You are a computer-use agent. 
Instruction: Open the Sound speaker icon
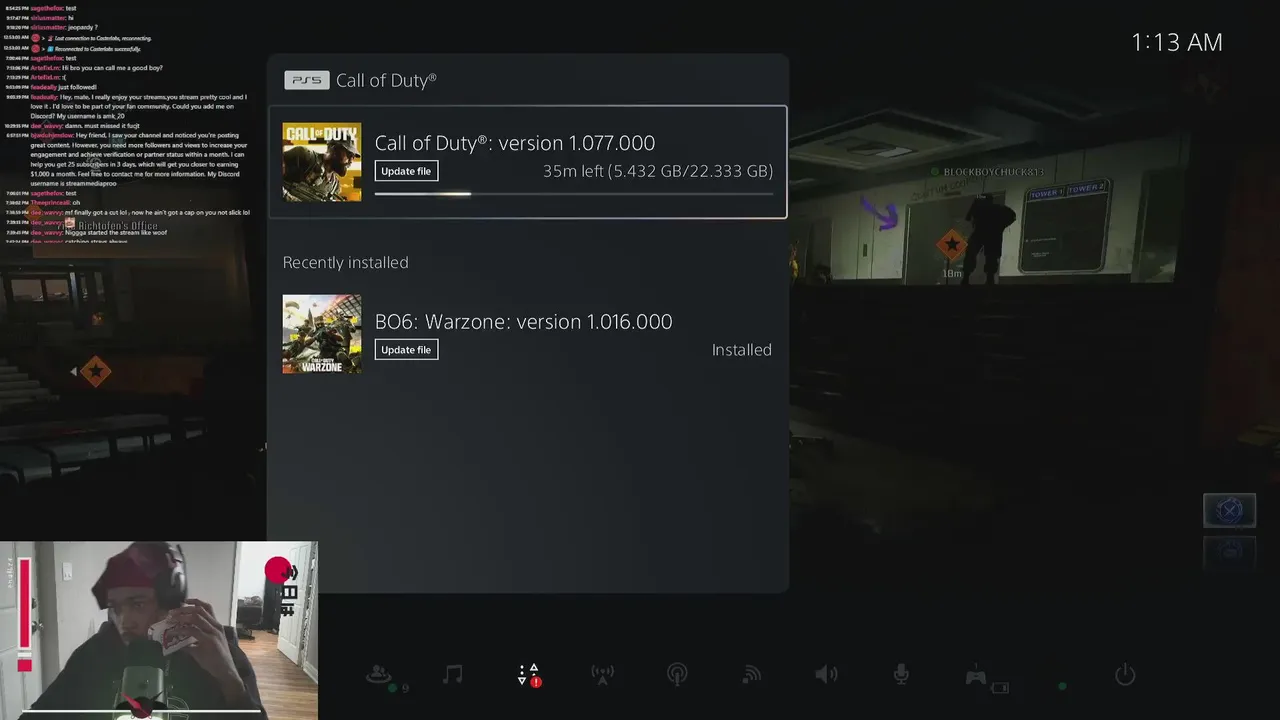(x=826, y=675)
